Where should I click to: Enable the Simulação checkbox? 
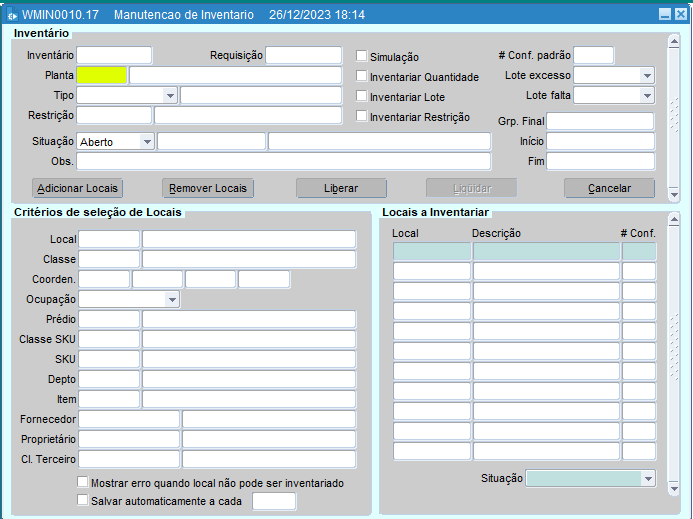(x=362, y=57)
